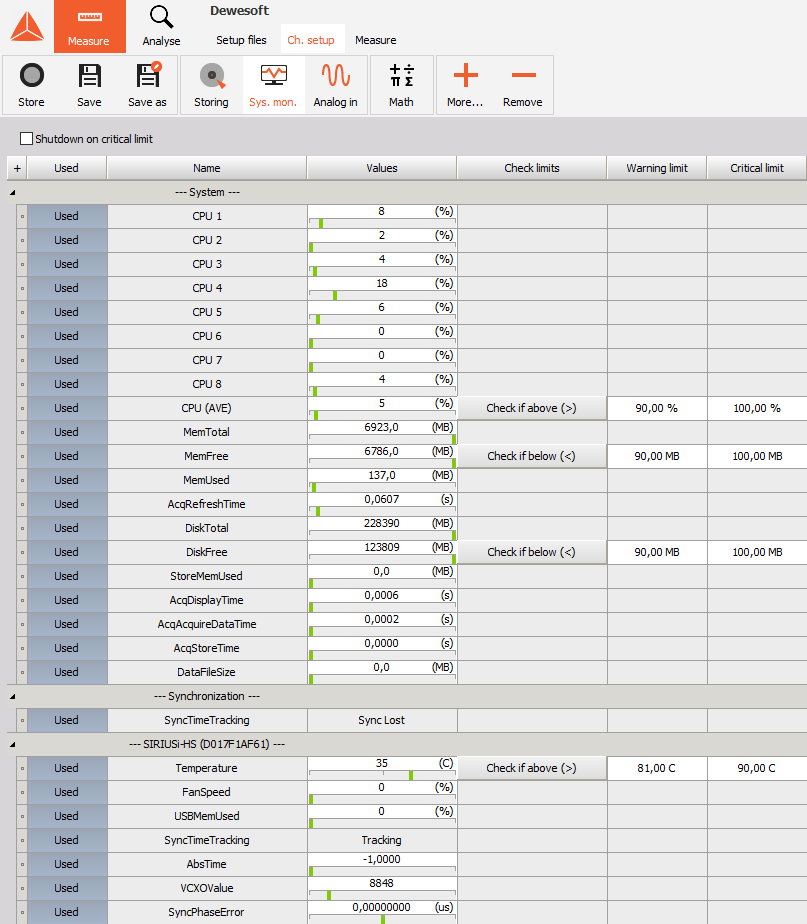Toggle Used for AcqRefreshTime
Screen dimensions: 807x924
(x=67, y=504)
